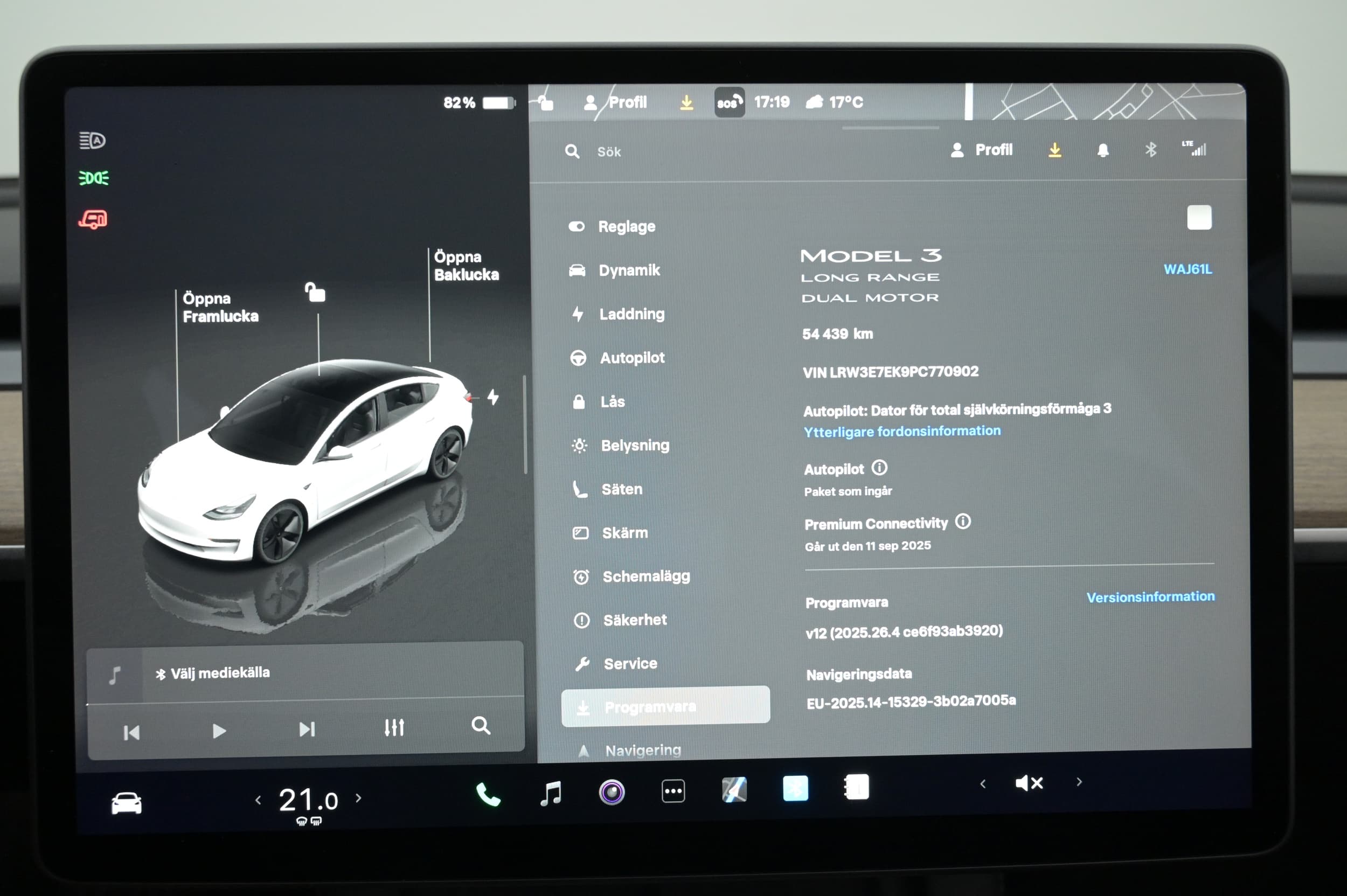
Task: Skip to previous track
Action: (131, 733)
